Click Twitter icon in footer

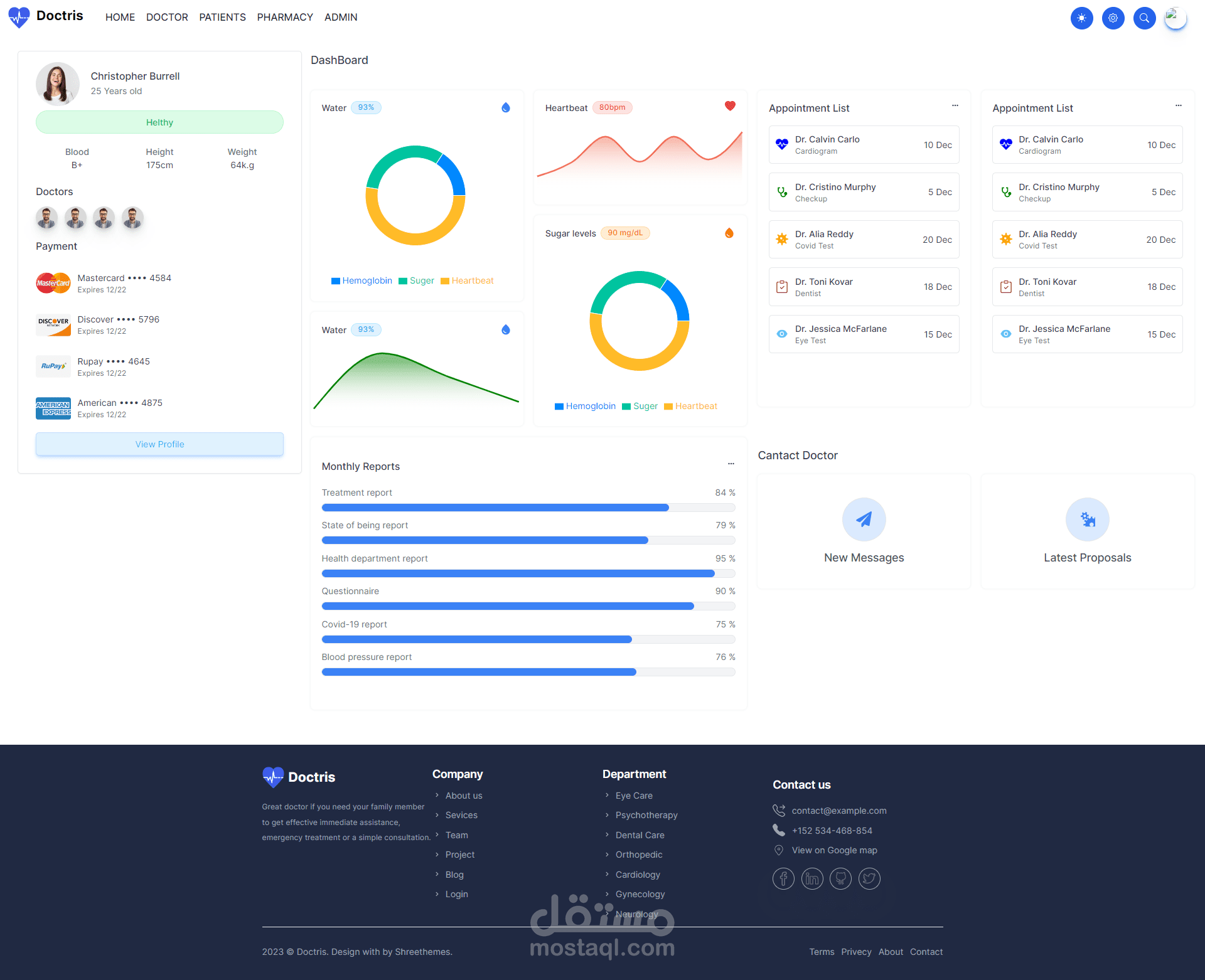coord(869,878)
